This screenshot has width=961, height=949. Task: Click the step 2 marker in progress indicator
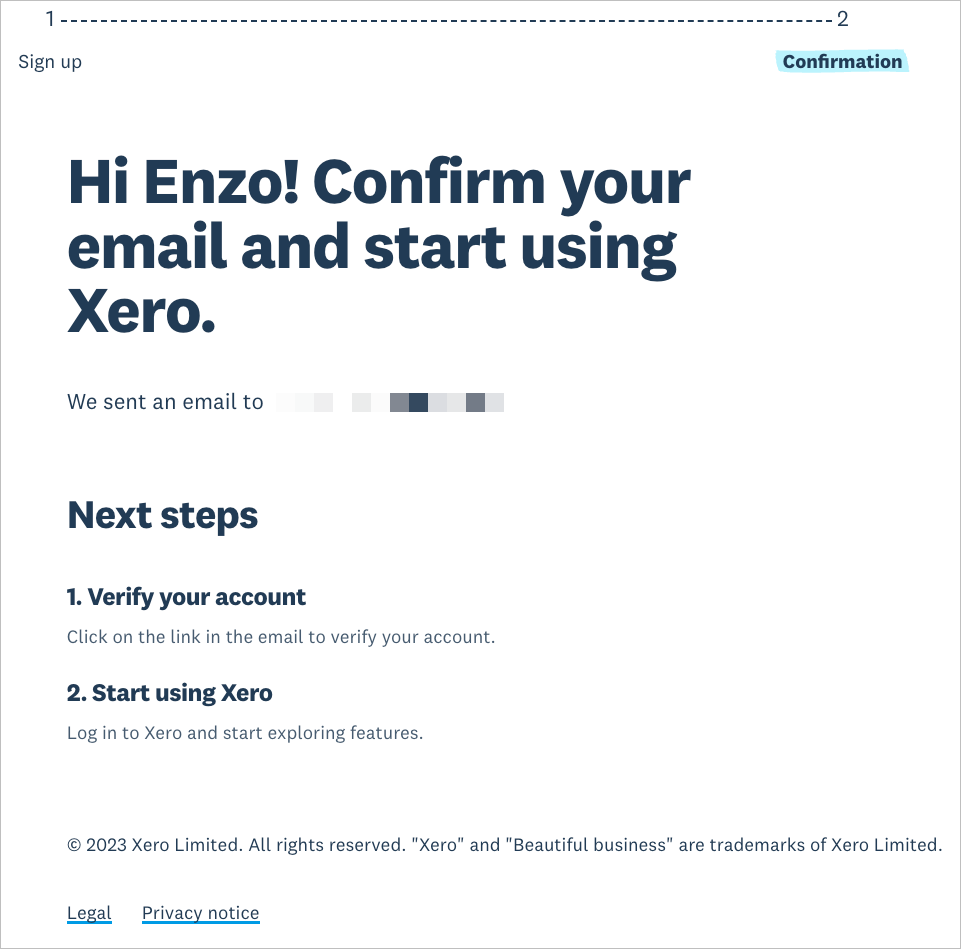[843, 18]
